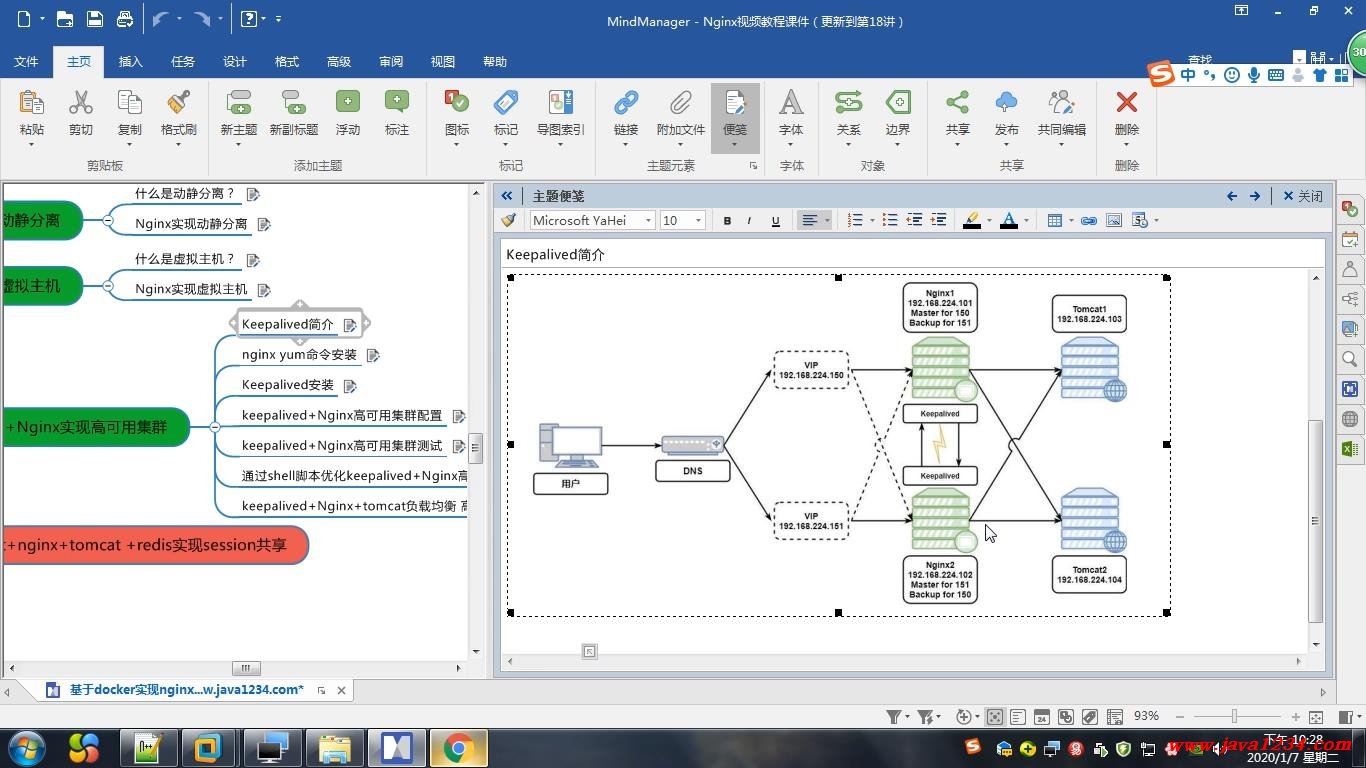Image resolution: width=1366 pixels, height=768 pixels.
Task: Toggle underline in notes toolbar
Action: [775, 221]
